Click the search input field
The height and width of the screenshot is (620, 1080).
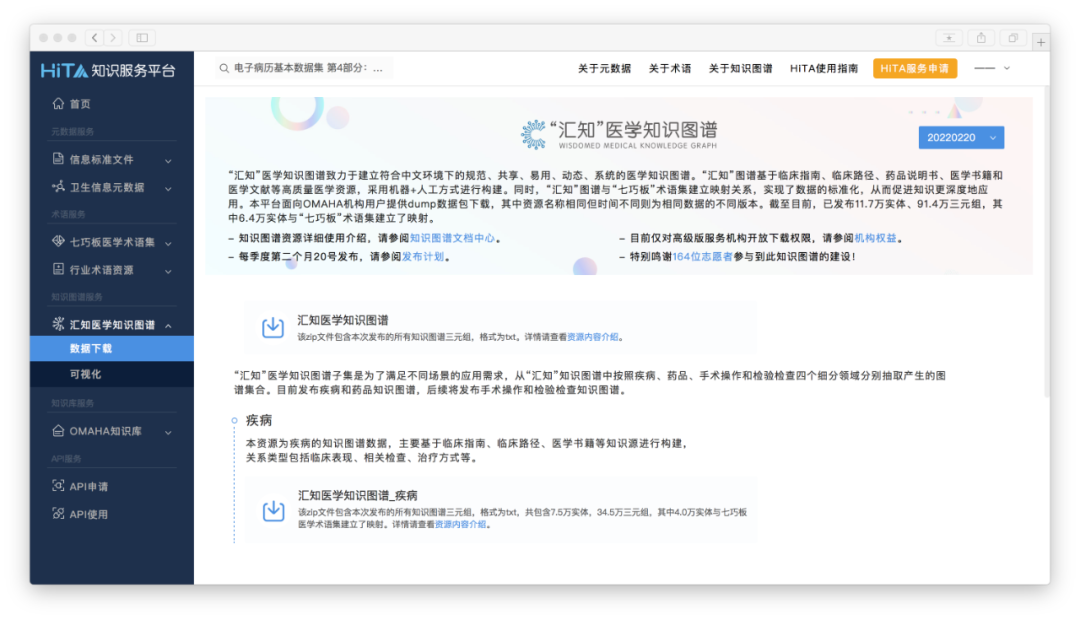click(303, 68)
